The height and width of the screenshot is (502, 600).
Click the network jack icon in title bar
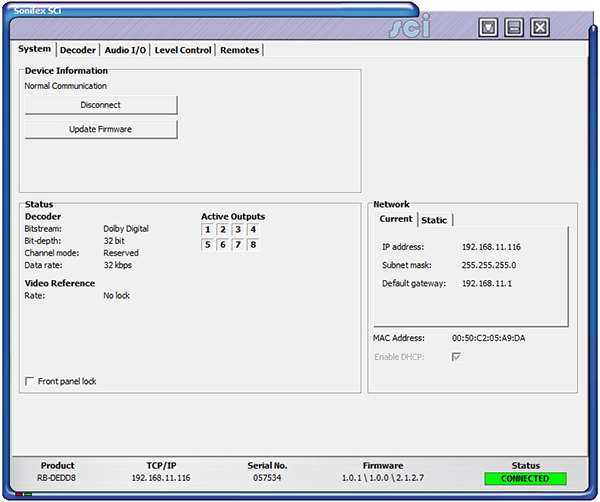click(x=488, y=28)
